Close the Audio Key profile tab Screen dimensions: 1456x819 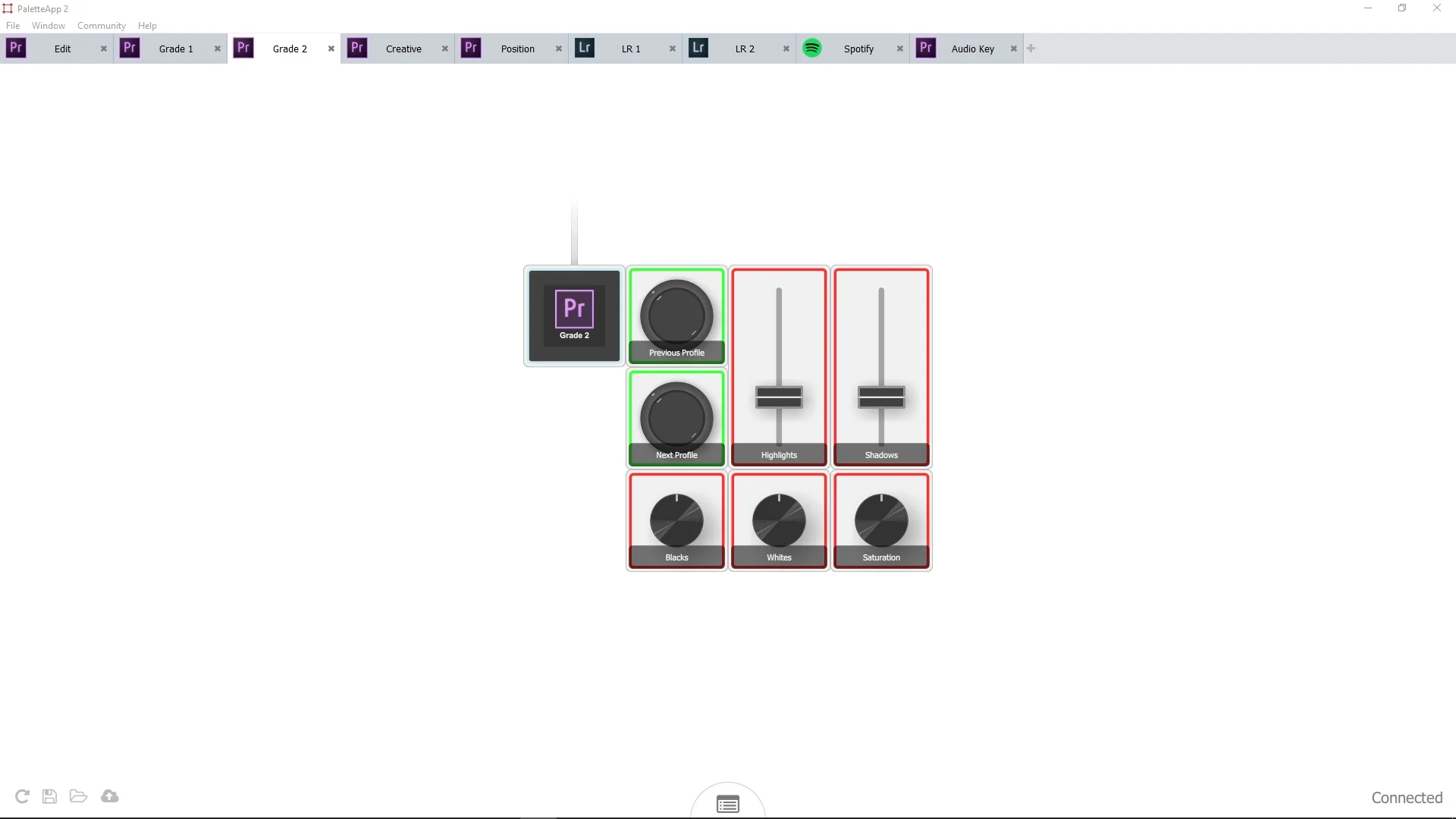click(1014, 49)
